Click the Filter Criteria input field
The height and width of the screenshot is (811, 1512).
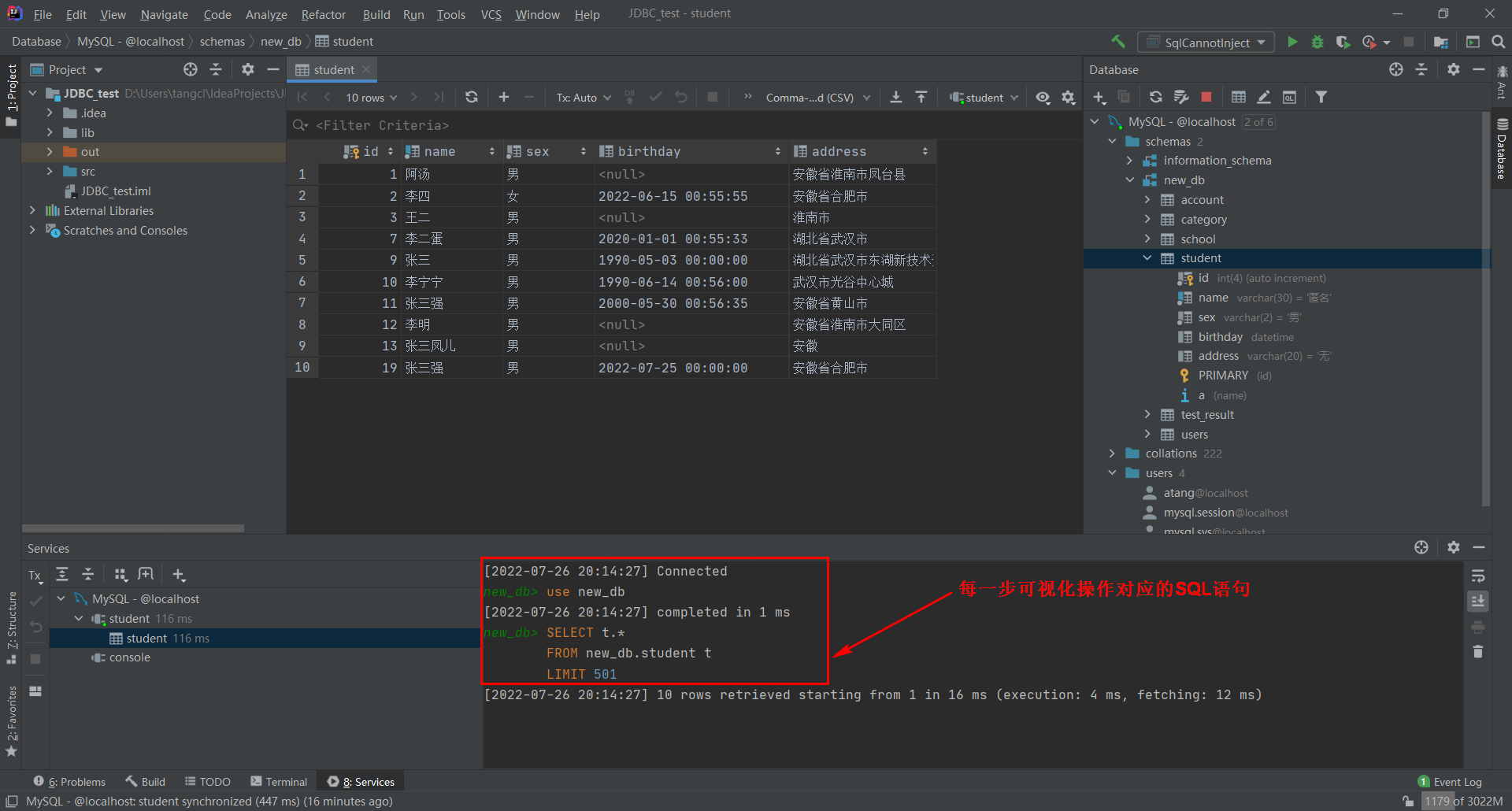click(x=685, y=125)
